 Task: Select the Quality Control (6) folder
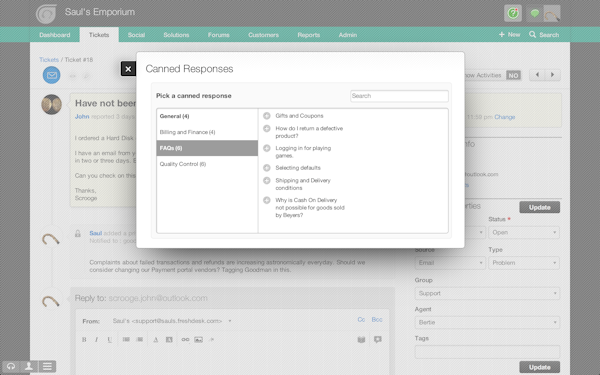coord(207,164)
